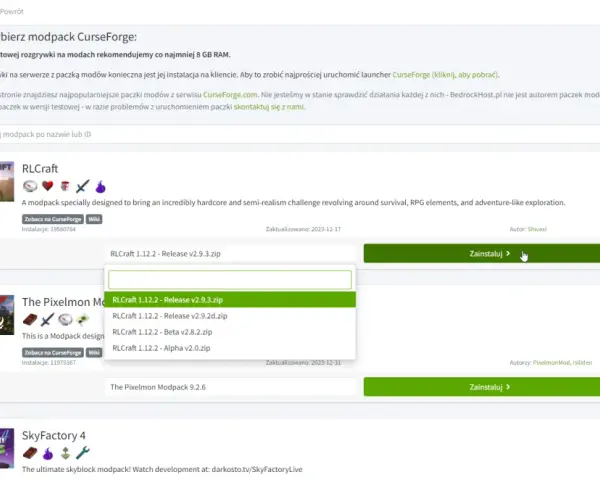Click the dropdown filter search field
The width and height of the screenshot is (600, 480).
[230, 280]
